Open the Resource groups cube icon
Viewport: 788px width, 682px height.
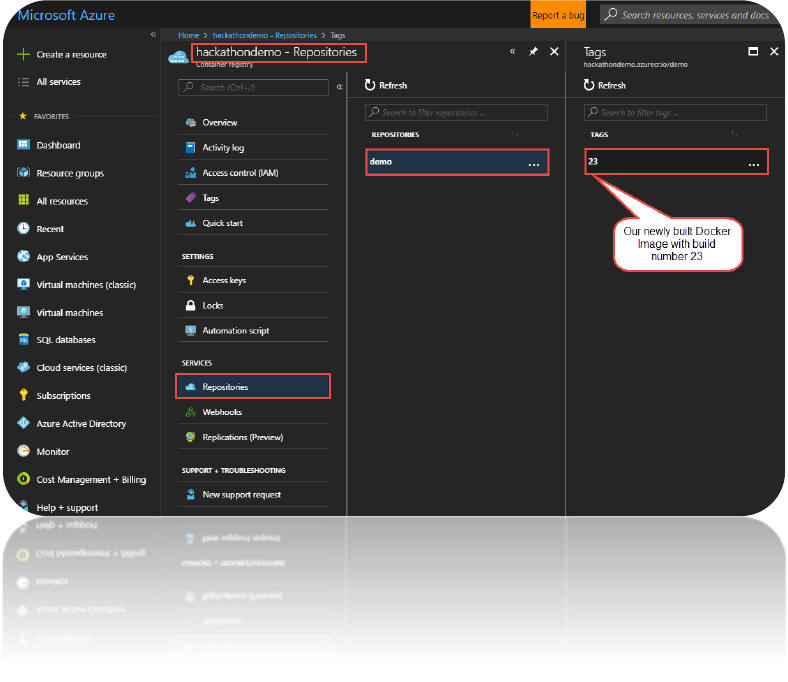tap(23, 172)
